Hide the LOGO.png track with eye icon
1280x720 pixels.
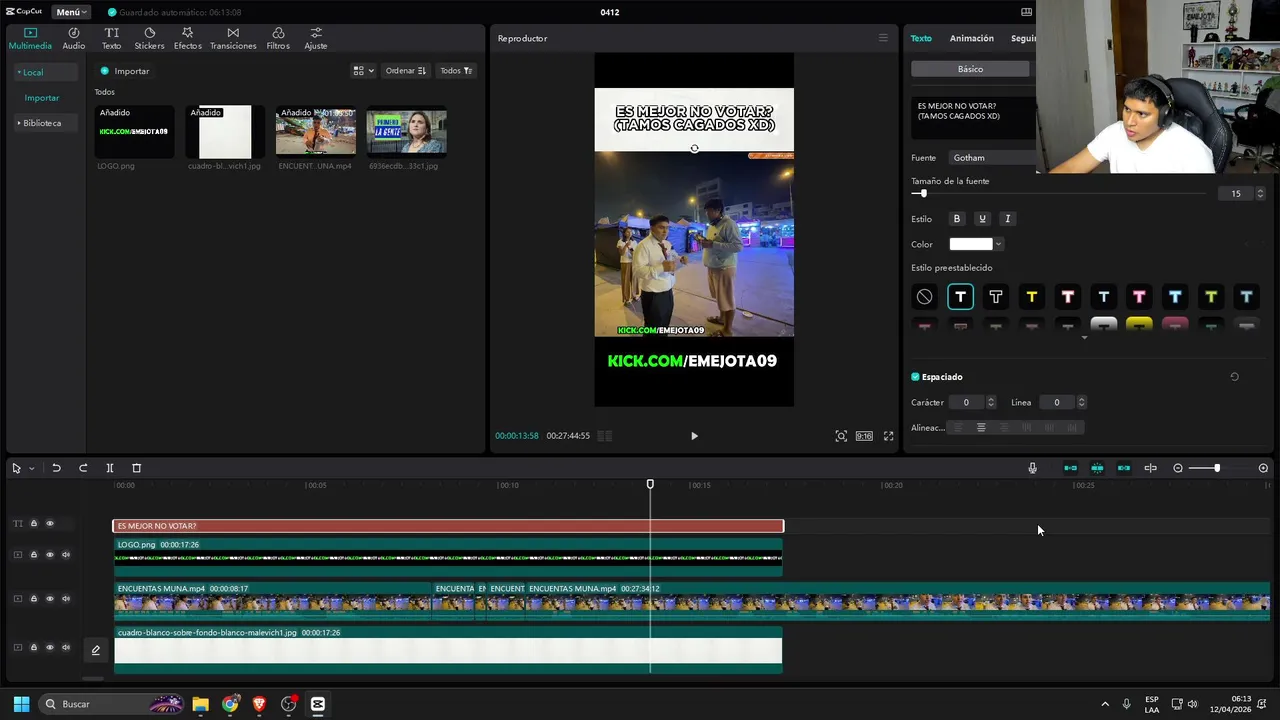pyautogui.click(x=49, y=555)
